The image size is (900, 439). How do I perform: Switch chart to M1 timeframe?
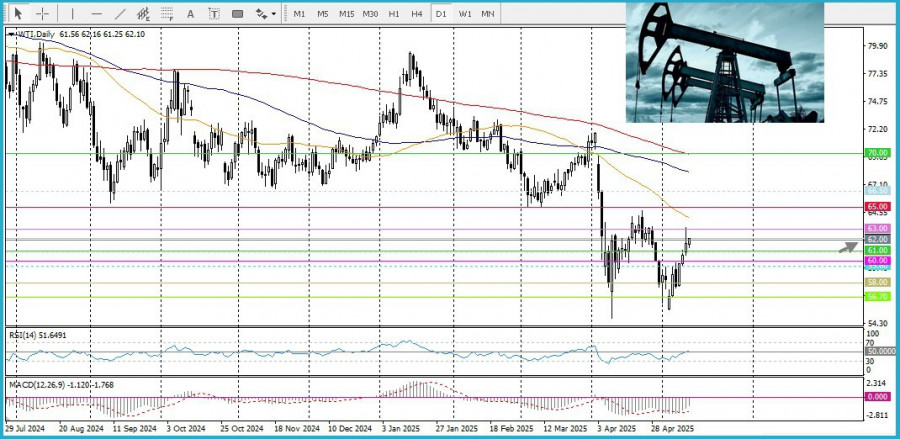(x=299, y=14)
